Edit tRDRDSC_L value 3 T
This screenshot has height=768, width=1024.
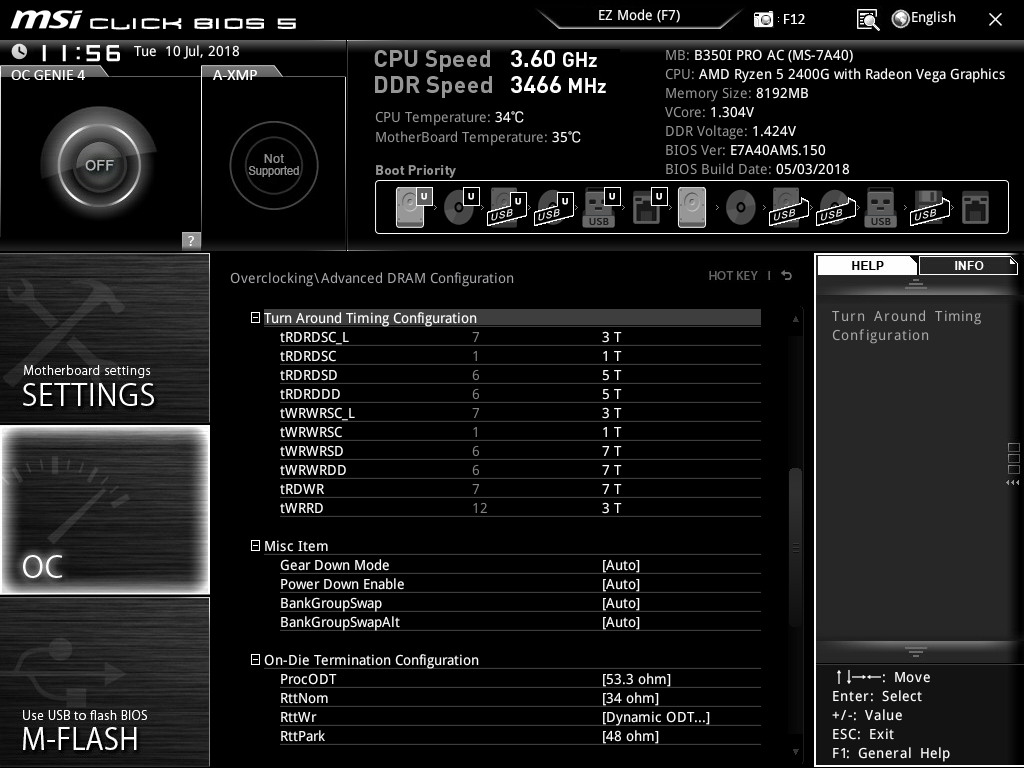[x=611, y=337]
